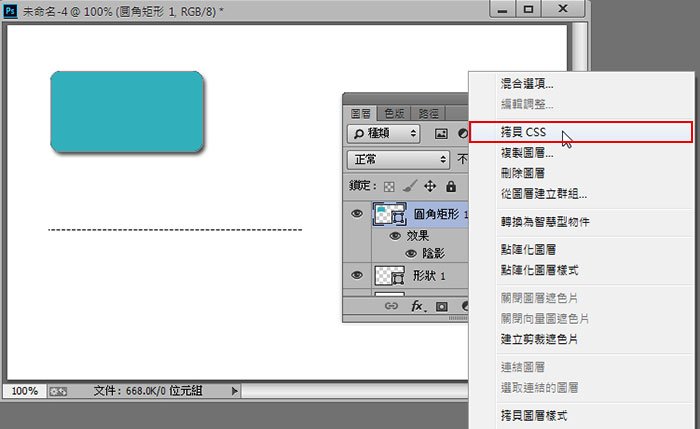Click the 文件: 668.0K/0 位元組 status text
The height and width of the screenshot is (429, 700).
148,391
